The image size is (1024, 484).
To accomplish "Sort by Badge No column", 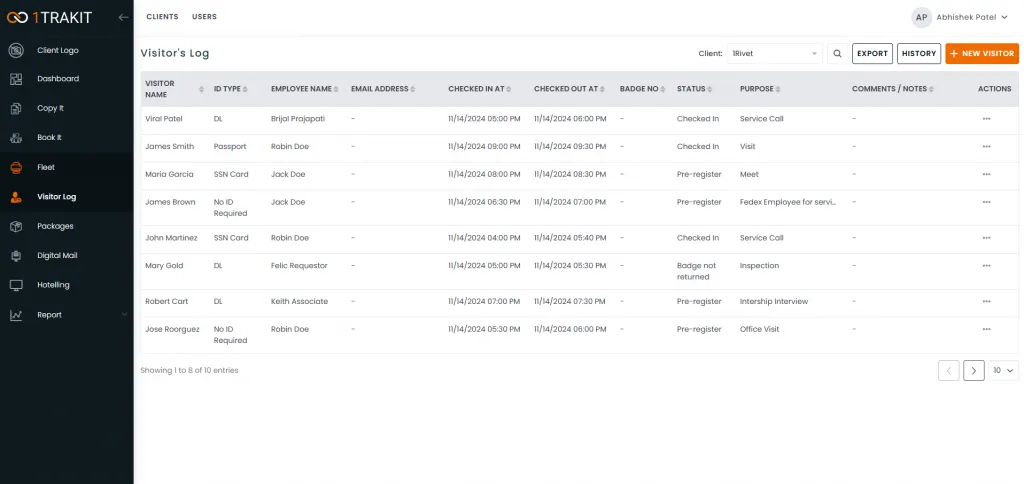I will point(663,89).
